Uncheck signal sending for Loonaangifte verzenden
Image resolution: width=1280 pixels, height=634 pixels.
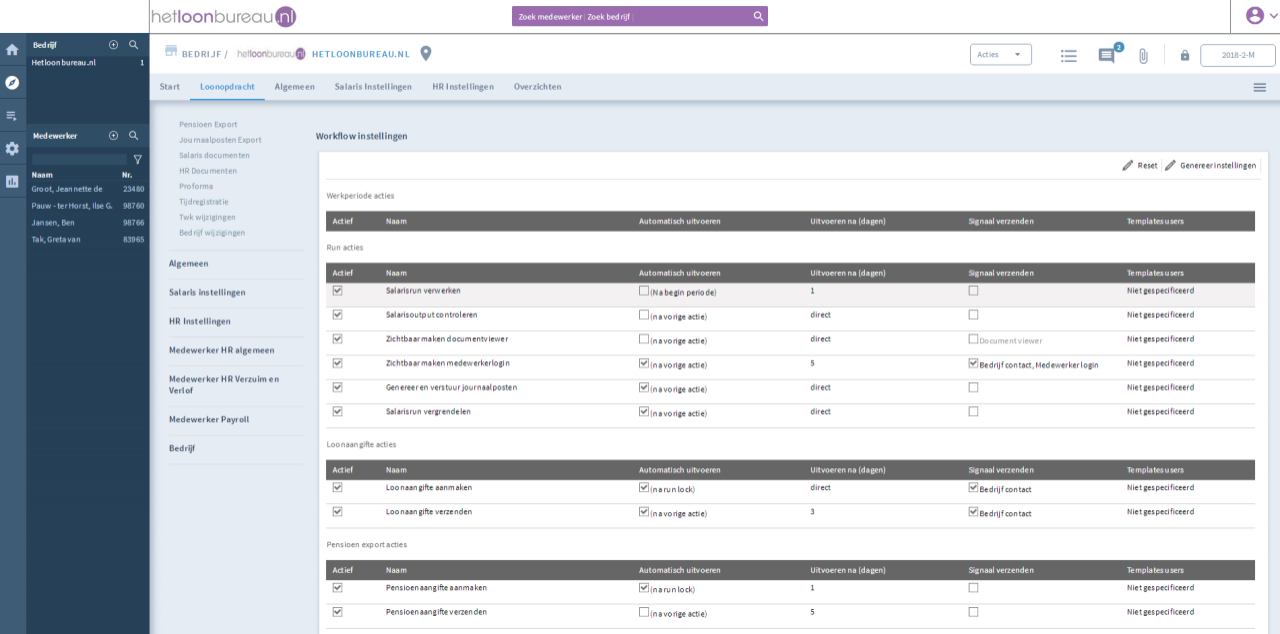click(973, 512)
